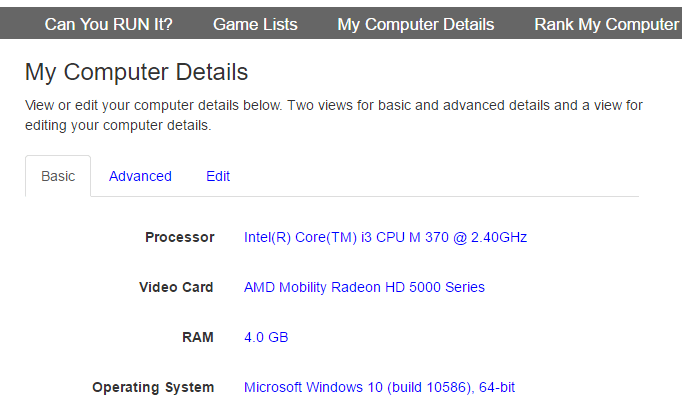Image resolution: width=682 pixels, height=403 pixels.
Task: Click the 4.0 GB RAM link
Action: tap(266, 337)
